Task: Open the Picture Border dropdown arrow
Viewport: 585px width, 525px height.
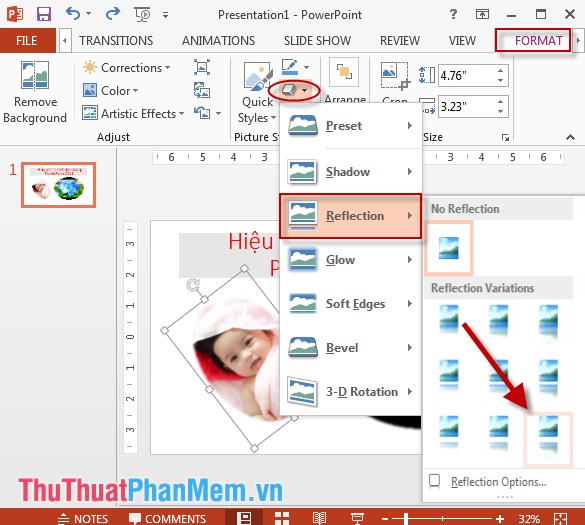Action: click(306, 67)
